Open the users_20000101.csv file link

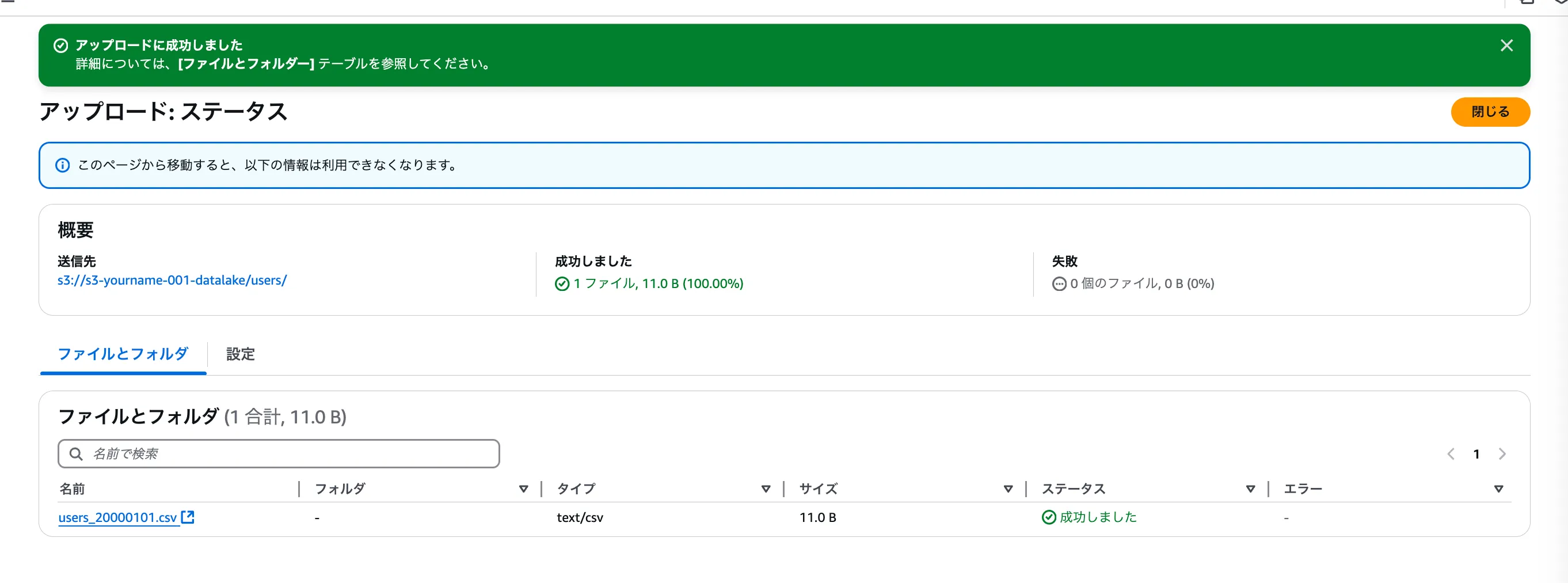(x=117, y=517)
